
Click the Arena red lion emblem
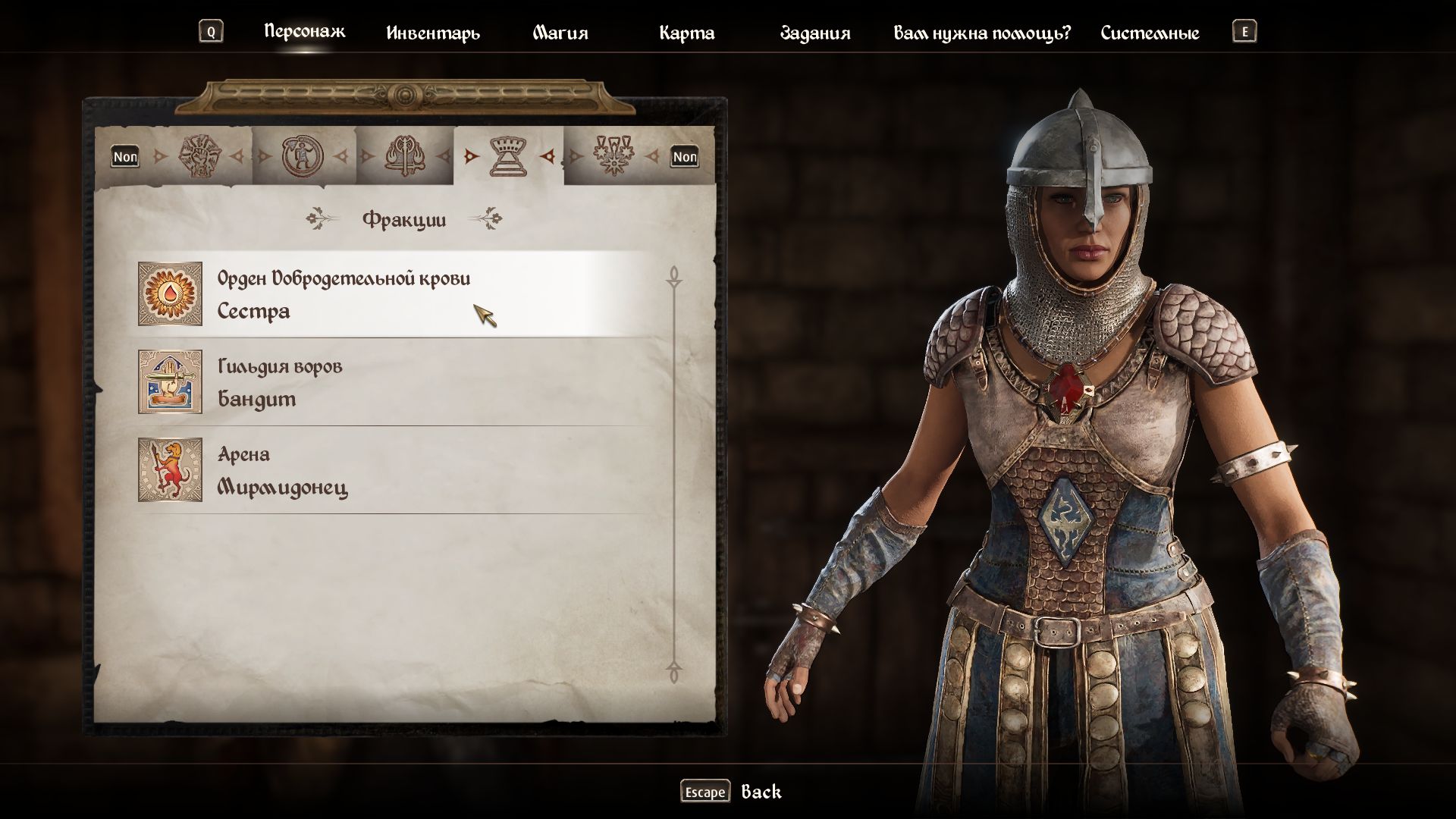[x=170, y=469]
